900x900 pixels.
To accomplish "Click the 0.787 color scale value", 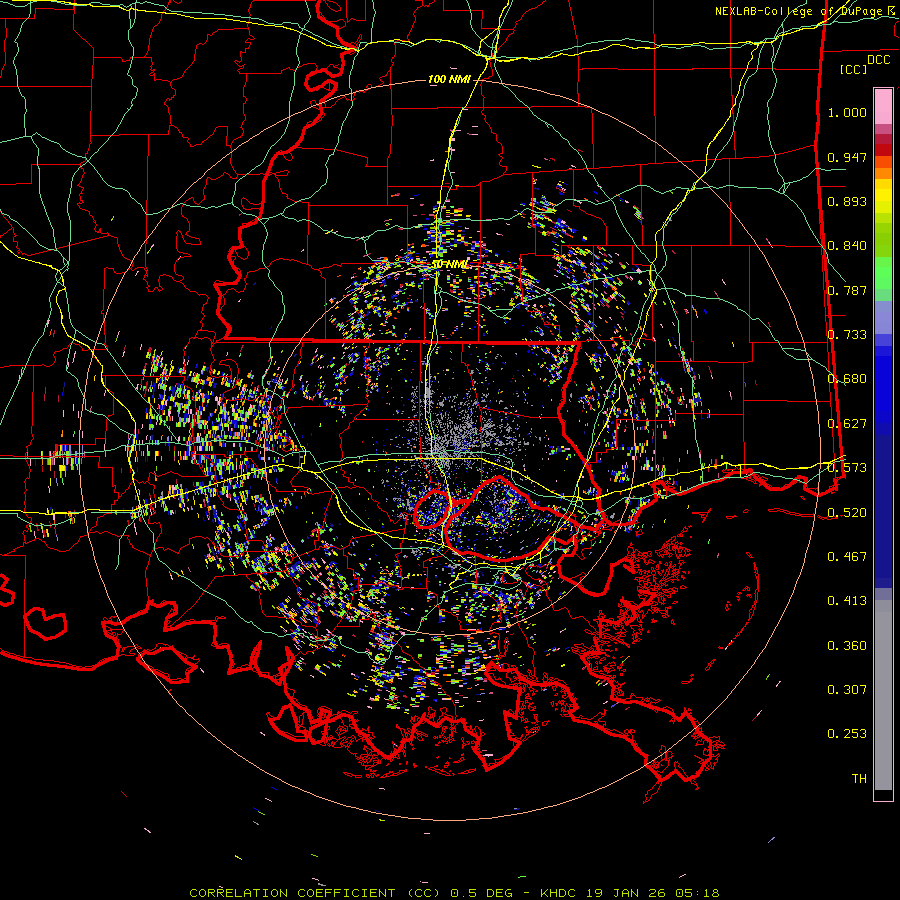I will [x=847, y=290].
